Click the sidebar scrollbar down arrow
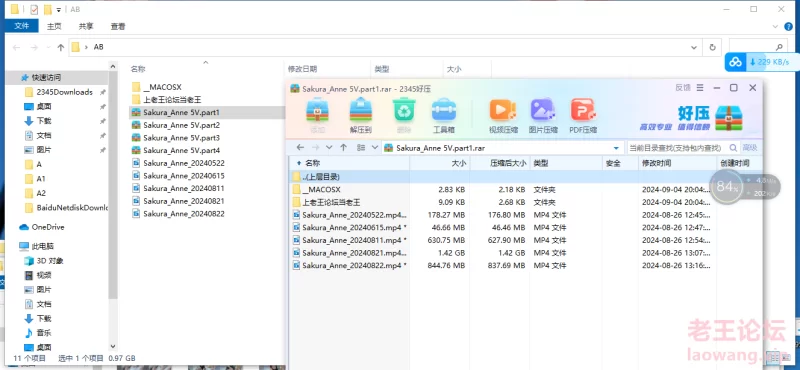Screen dimensions: 800x370 tap(113, 347)
